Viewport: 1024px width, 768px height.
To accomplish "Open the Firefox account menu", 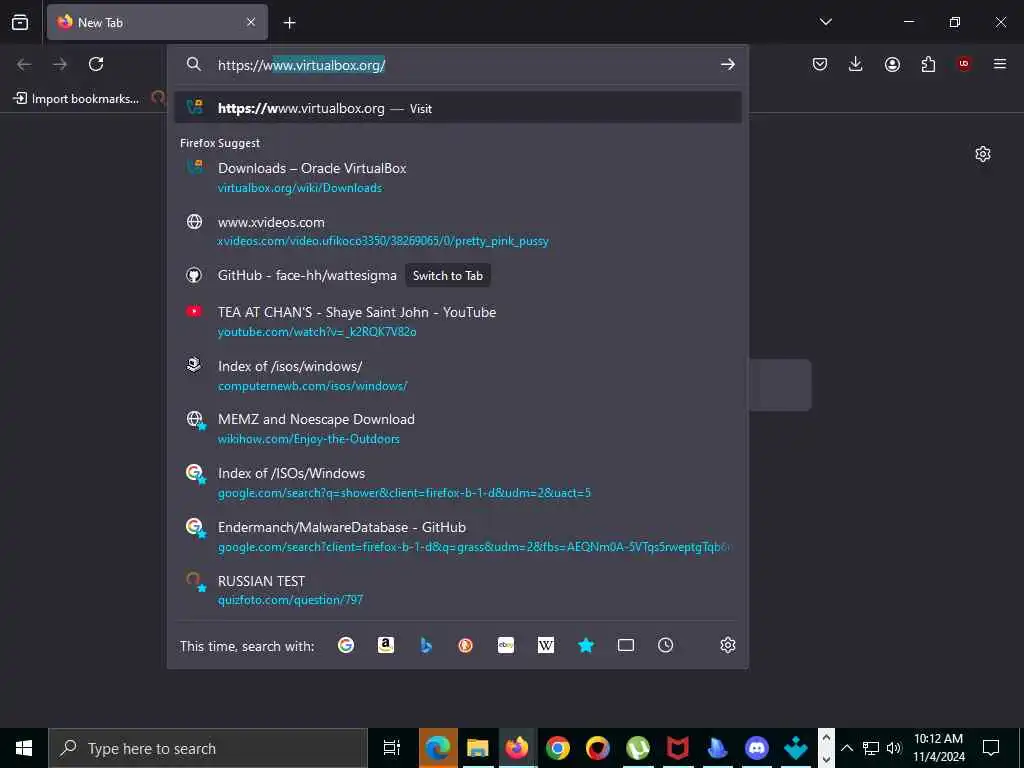I will [892, 64].
